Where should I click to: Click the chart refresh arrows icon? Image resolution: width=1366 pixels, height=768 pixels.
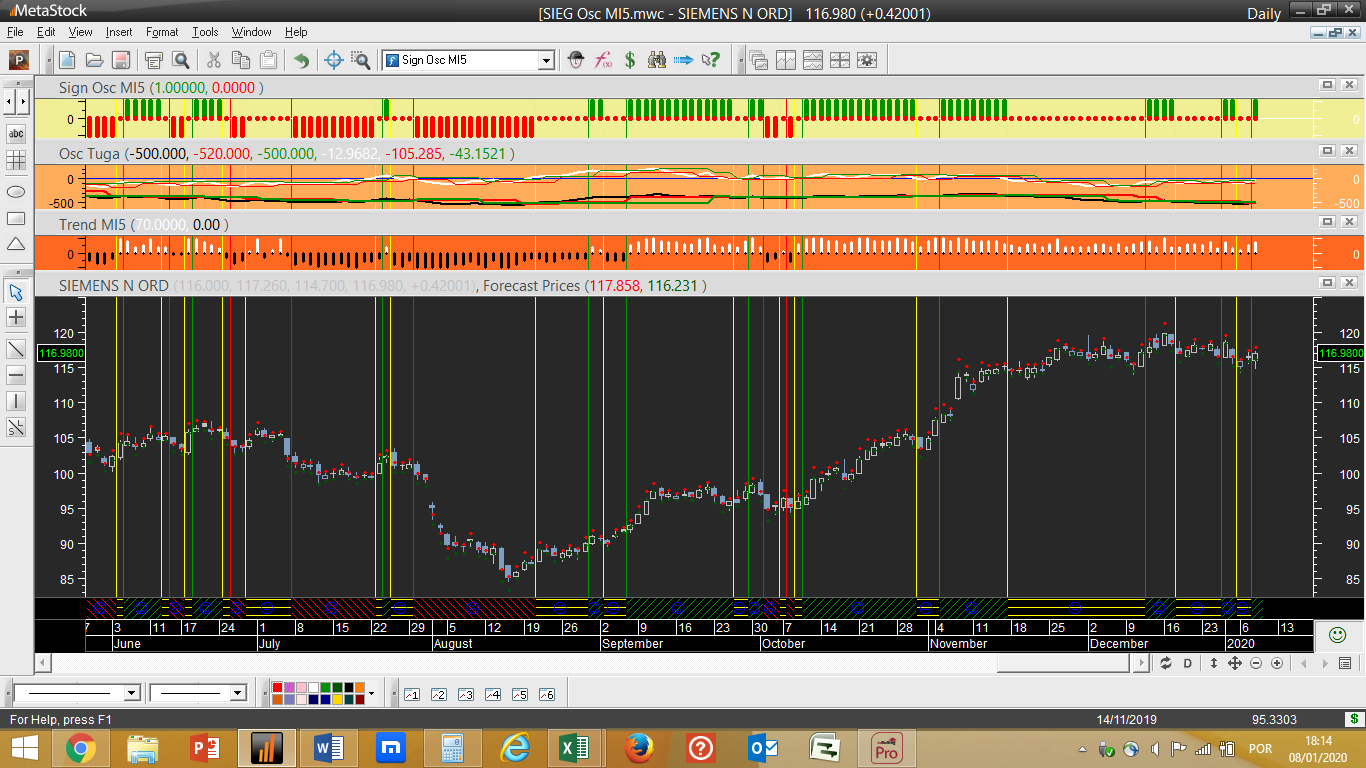coord(1166,663)
